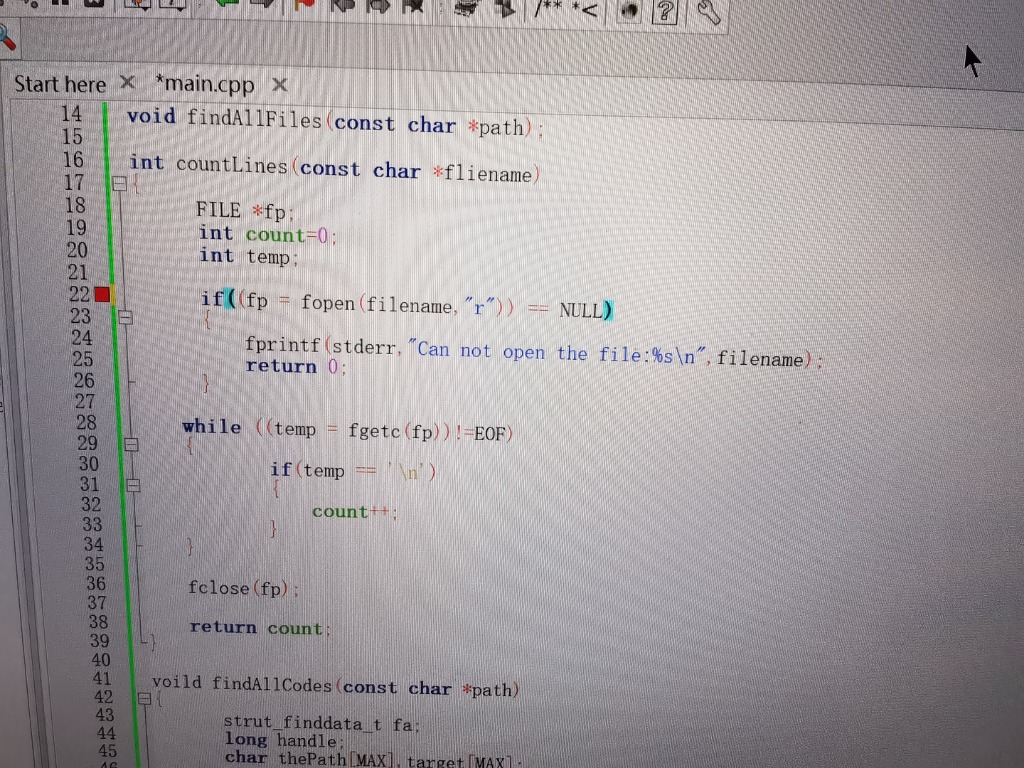1024x768 pixels.
Task: Close the Start here tab
Action: [127, 82]
